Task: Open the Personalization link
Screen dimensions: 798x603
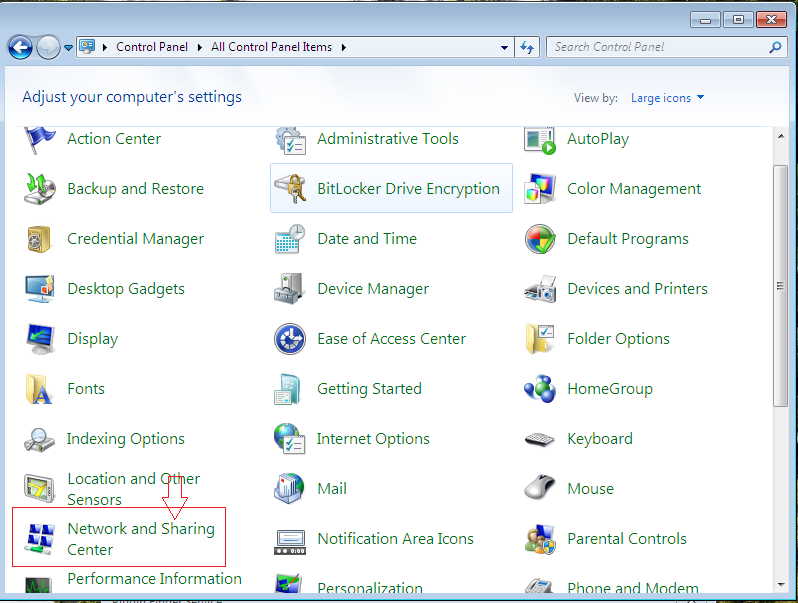Action: point(370,588)
